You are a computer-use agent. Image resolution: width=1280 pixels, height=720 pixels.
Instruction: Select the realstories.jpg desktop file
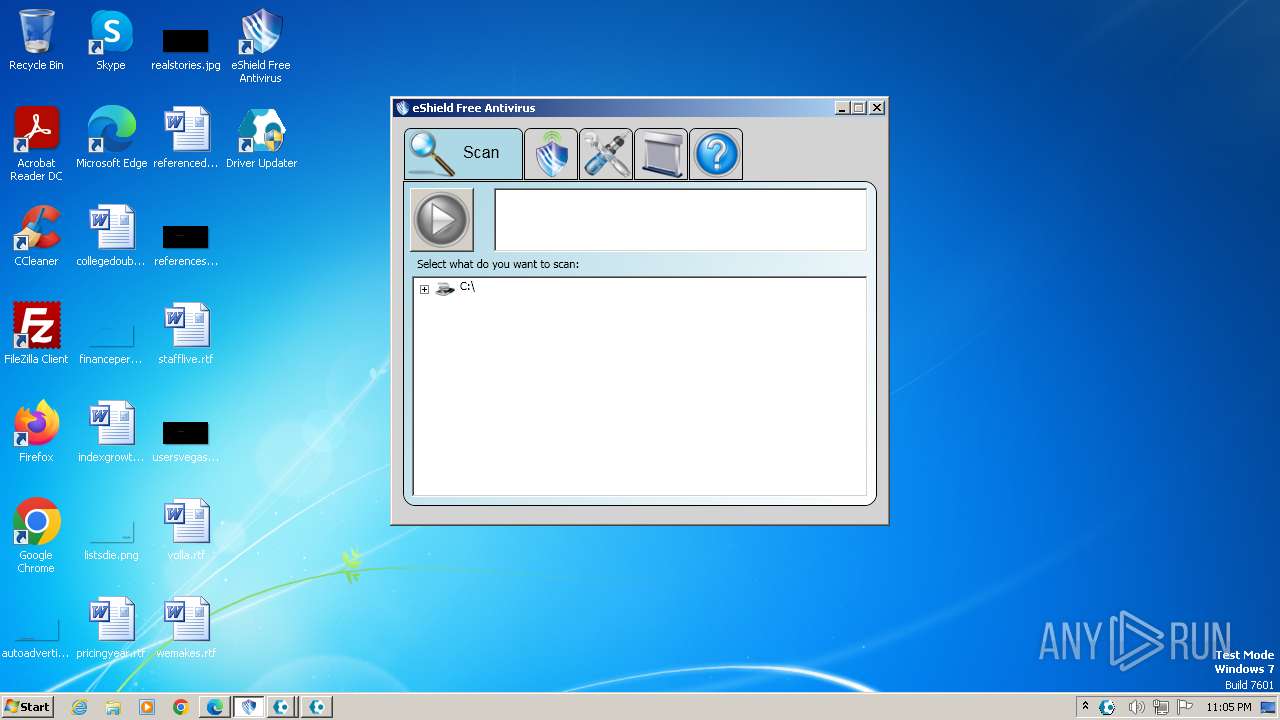(x=186, y=48)
